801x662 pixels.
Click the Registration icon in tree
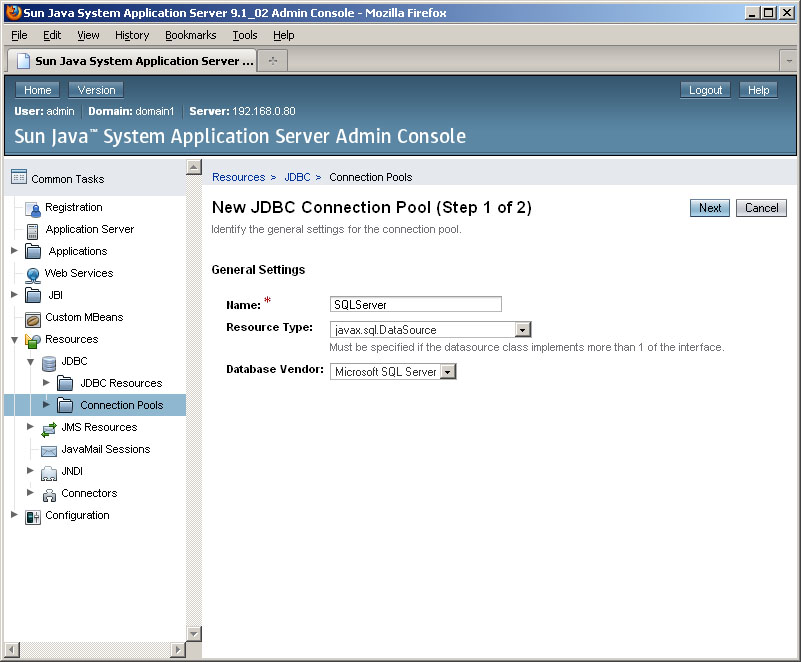(33, 209)
